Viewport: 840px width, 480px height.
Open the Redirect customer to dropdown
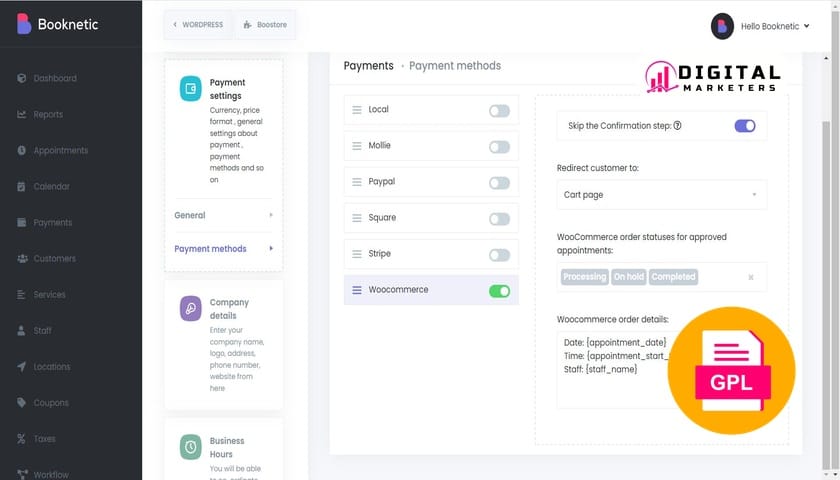661,195
